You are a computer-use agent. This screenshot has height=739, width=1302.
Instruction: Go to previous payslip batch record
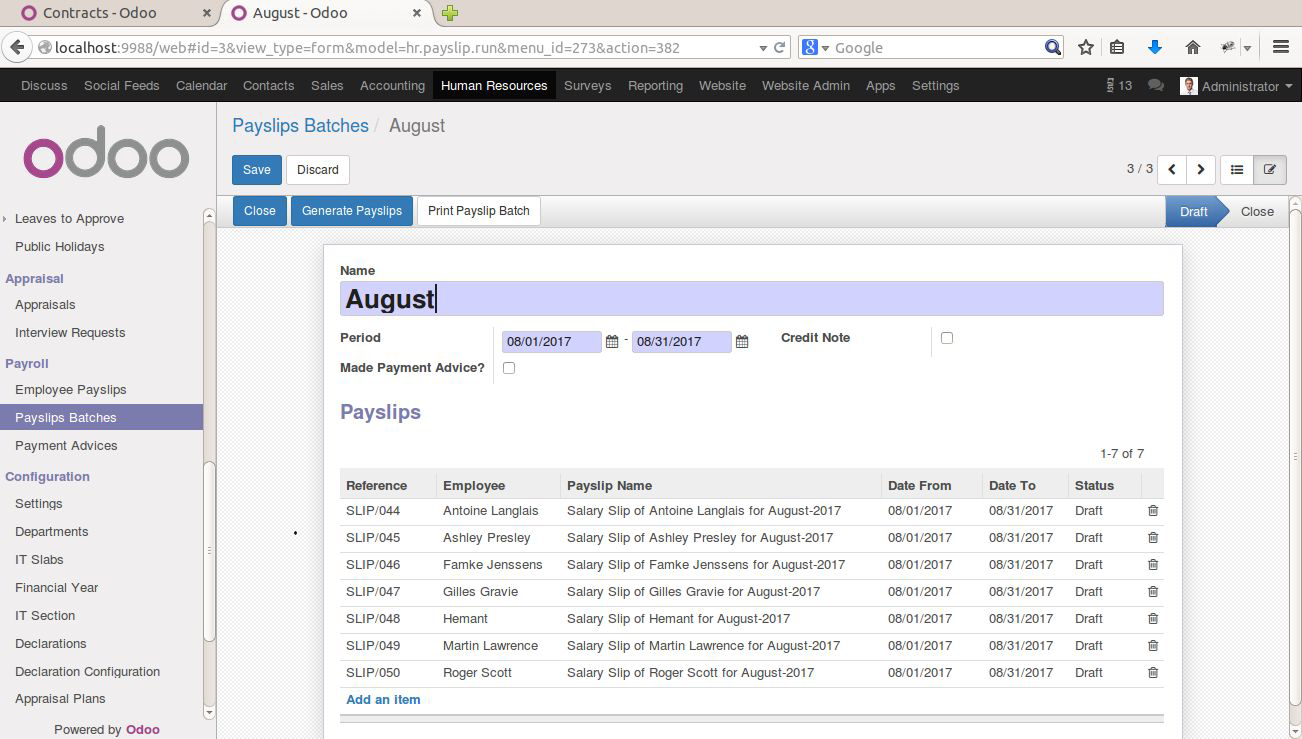pyautogui.click(x=1172, y=170)
